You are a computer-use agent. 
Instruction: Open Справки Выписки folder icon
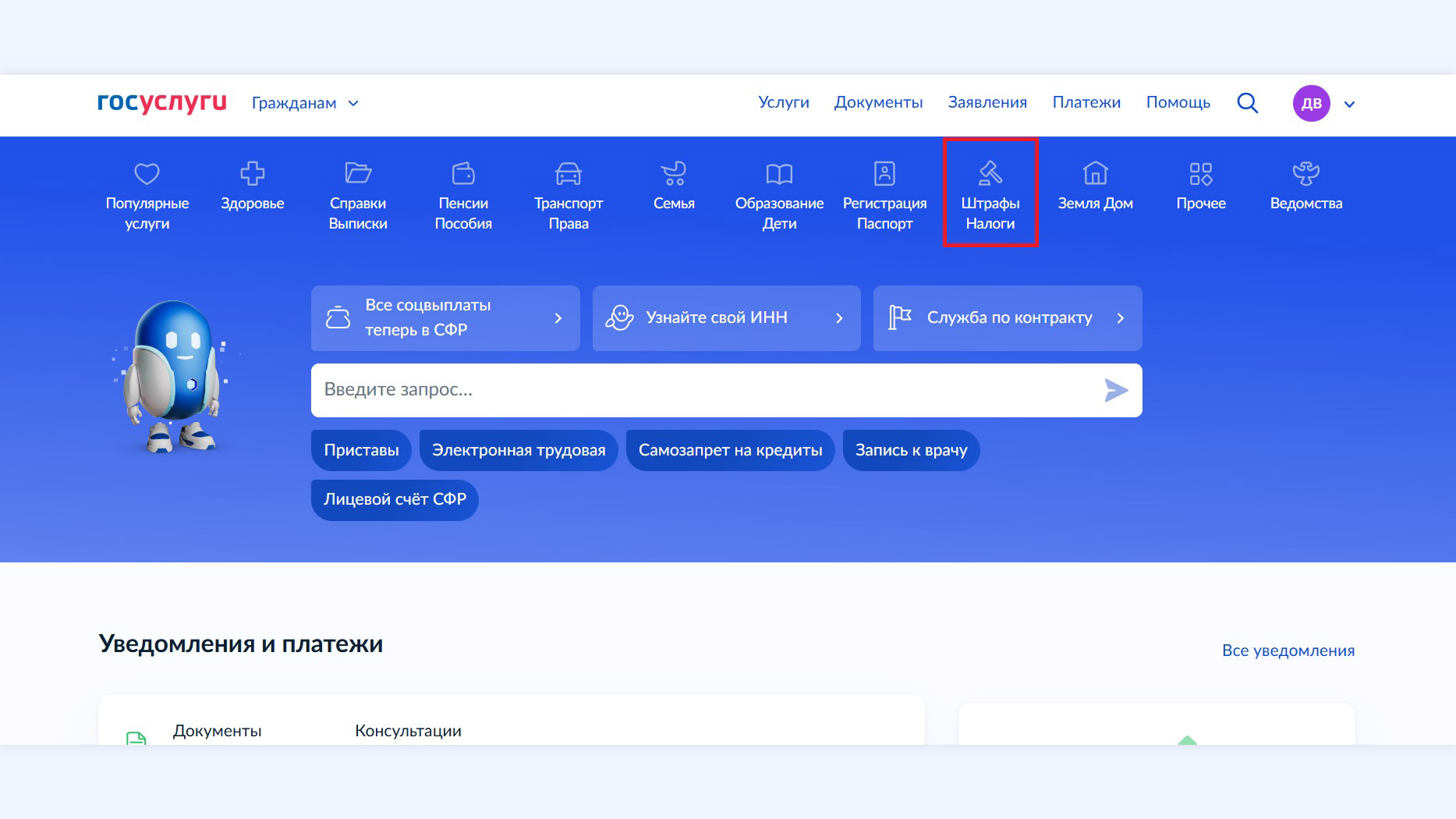coord(358,174)
